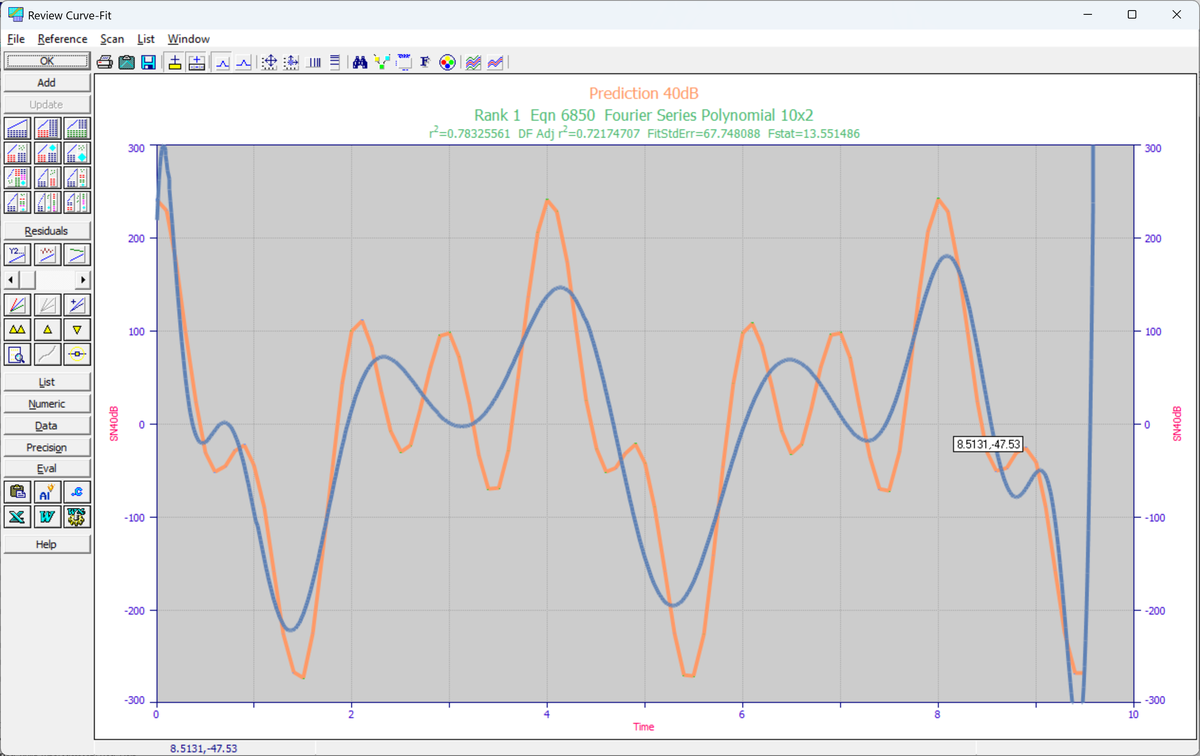Image resolution: width=1200 pixels, height=756 pixels.
Task: Click the downward yellow triangle icon
Action: click(x=77, y=329)
